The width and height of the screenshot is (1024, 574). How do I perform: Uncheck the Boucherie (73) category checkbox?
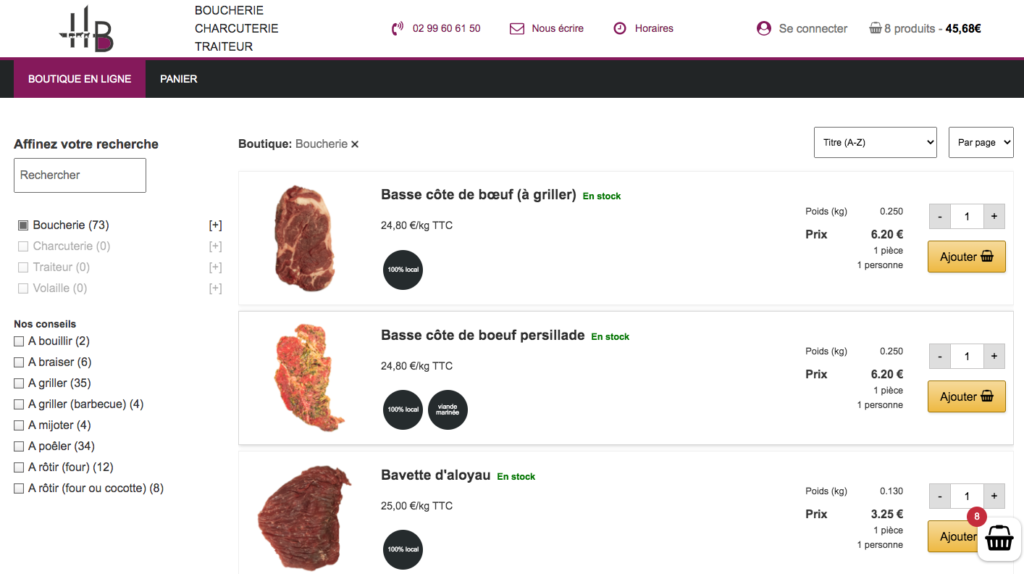[x=23, y=225]
